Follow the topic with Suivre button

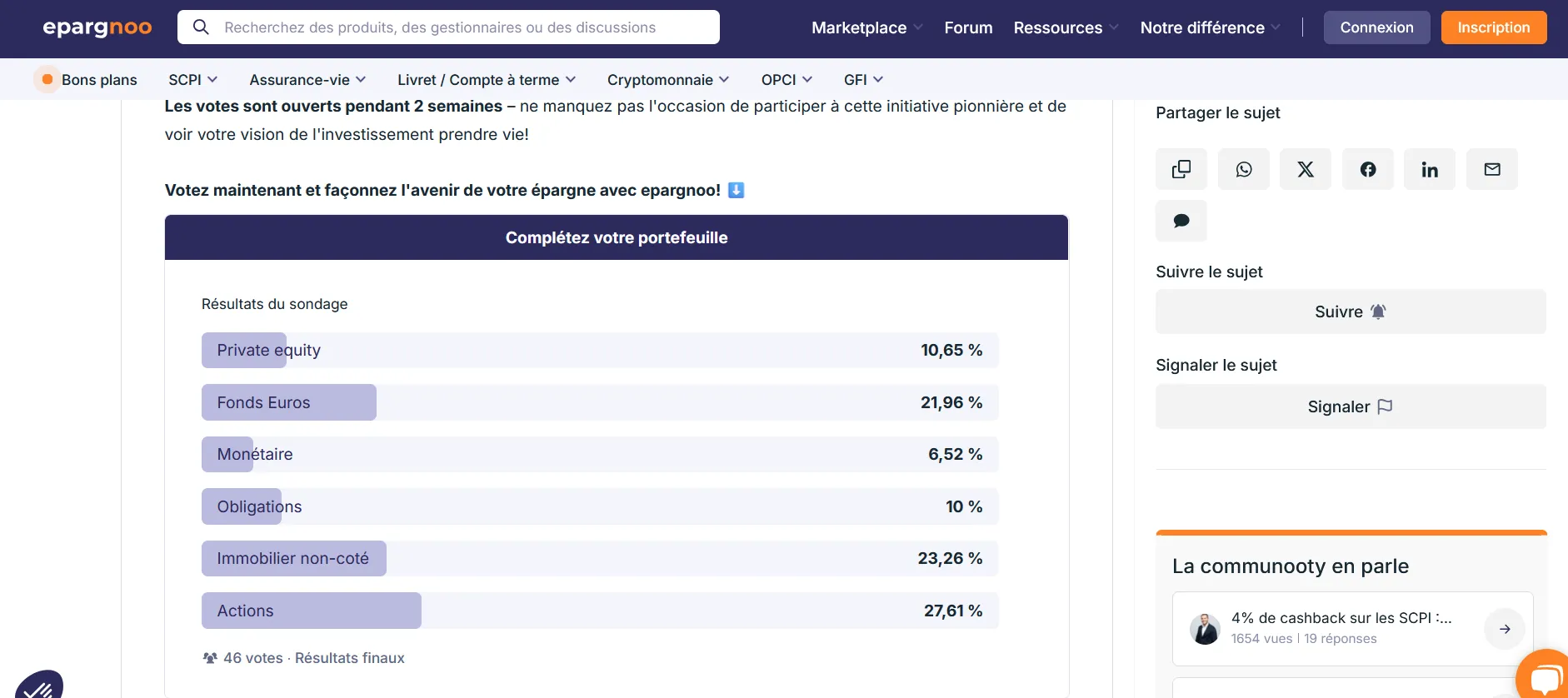click(x=1350, y=312)
